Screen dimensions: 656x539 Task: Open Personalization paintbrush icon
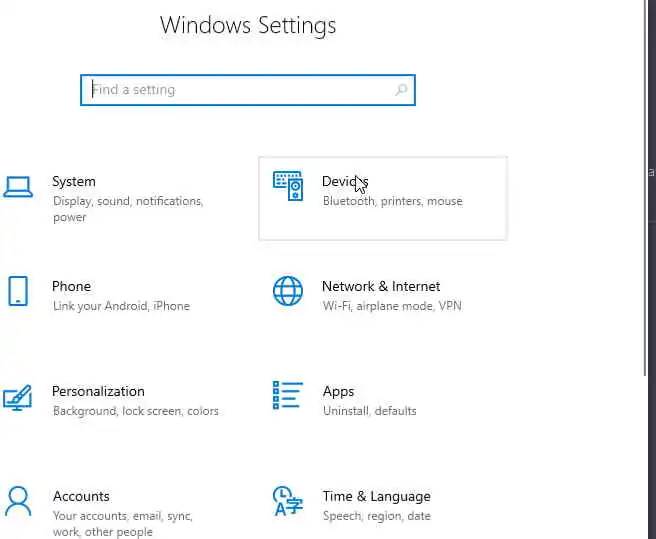(x=18, y=397)
